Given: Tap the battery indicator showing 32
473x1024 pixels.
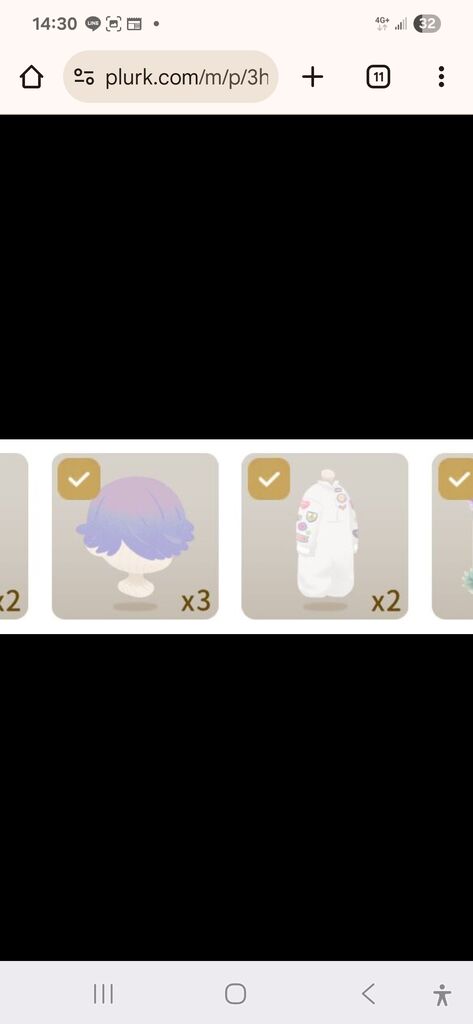Looking at the screenshot, I should pos(427,24).
